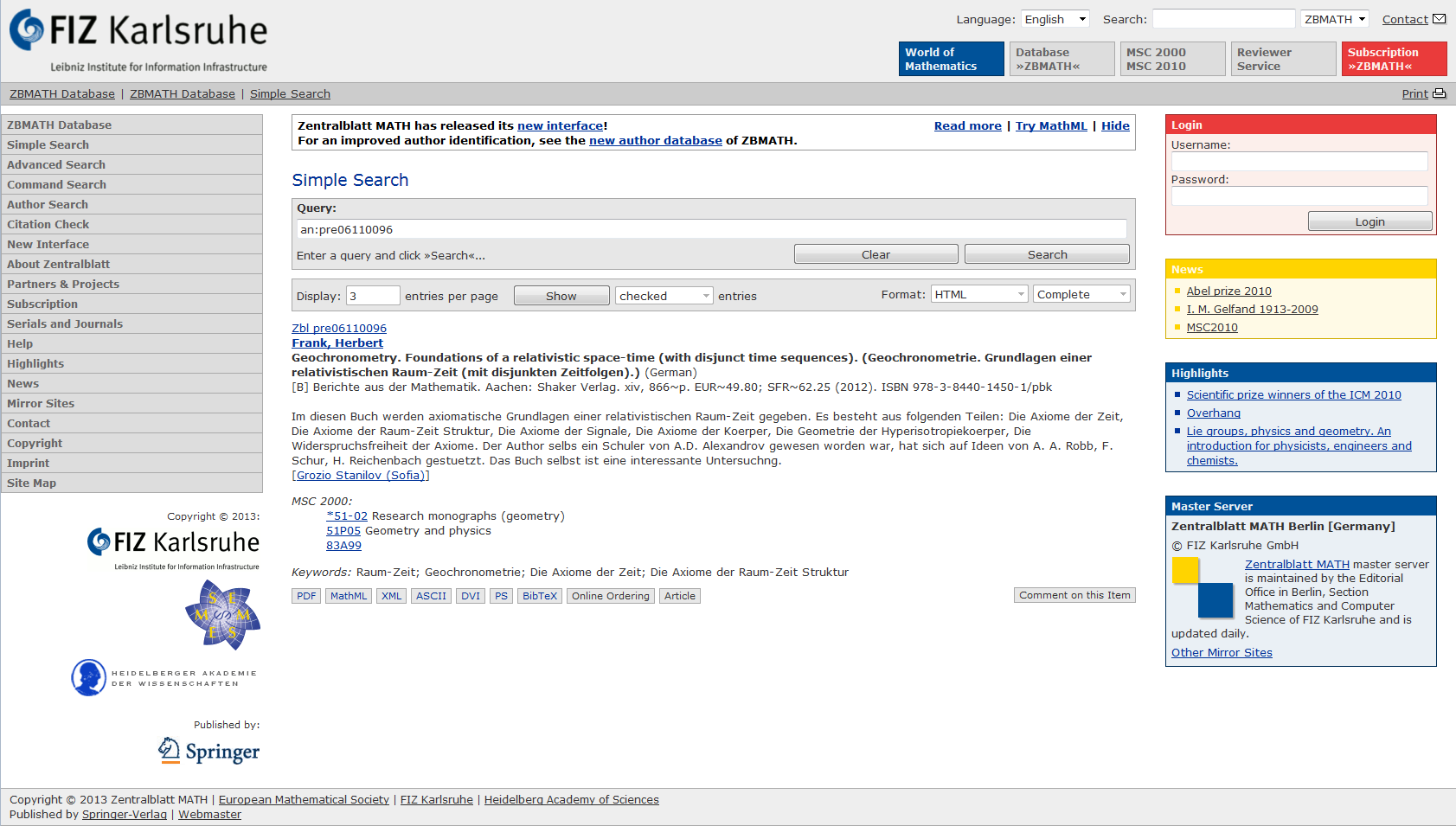1456x826 pixels.
Task: Select Mirror Sites in sidebar
Action: (x=131, y=403)
